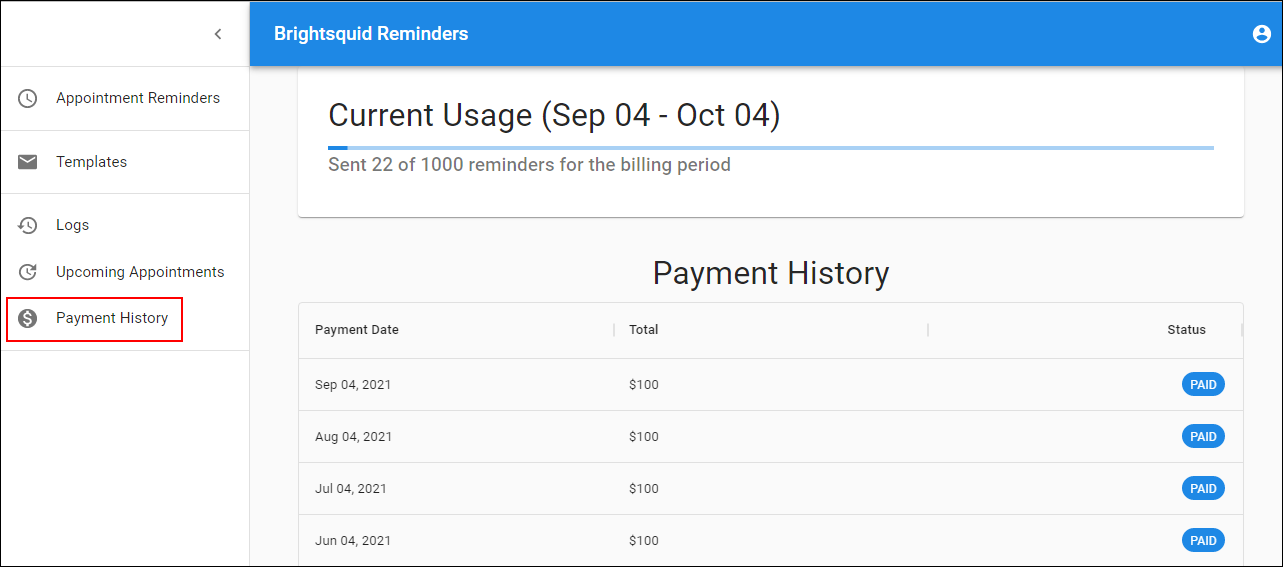This screenshot has height=567, width=1283.
Task: Open the user account icon
Action: (x=1261, y=34)
